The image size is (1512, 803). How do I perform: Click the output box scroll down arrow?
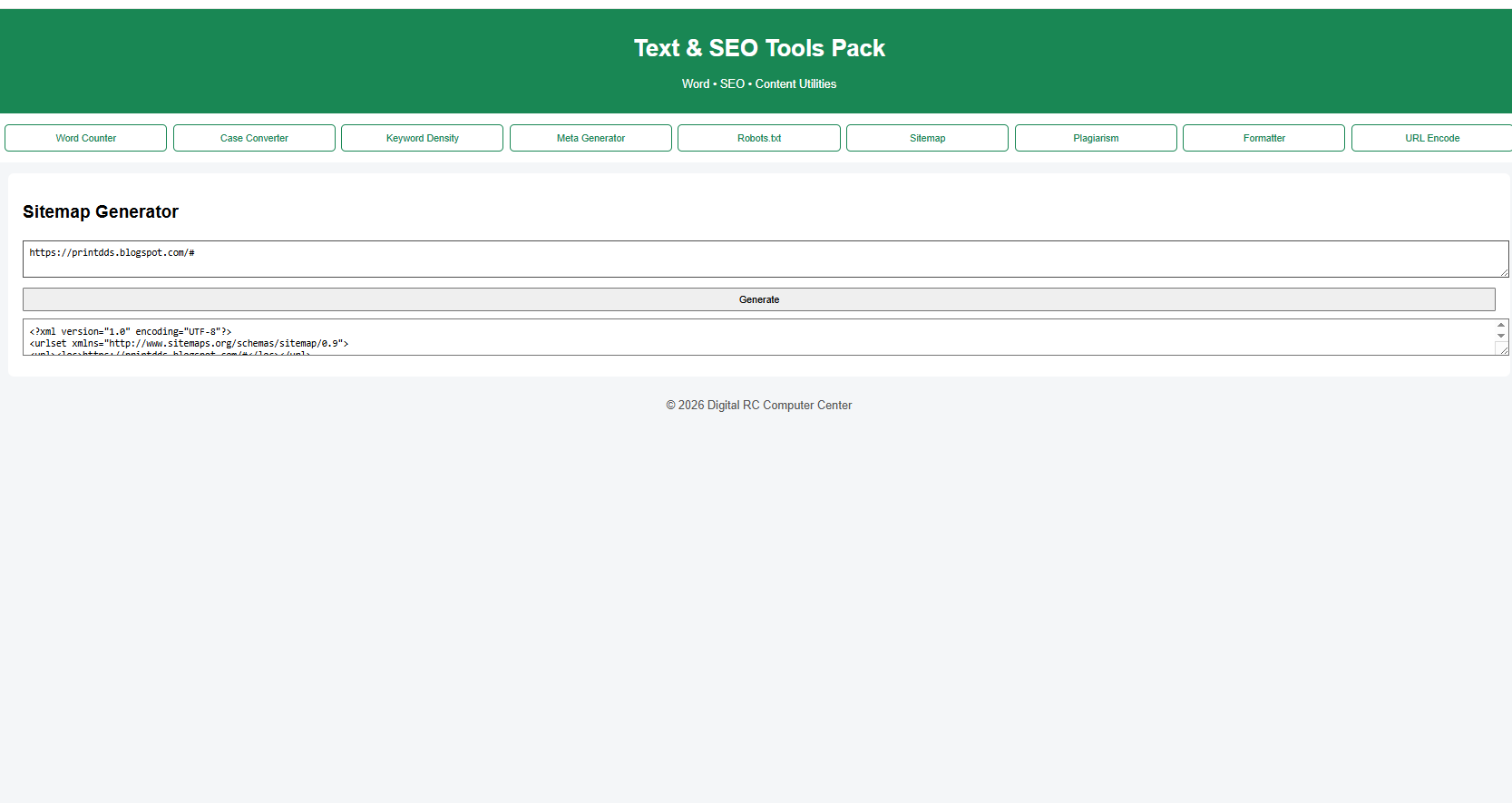[x=1501, y=337]
